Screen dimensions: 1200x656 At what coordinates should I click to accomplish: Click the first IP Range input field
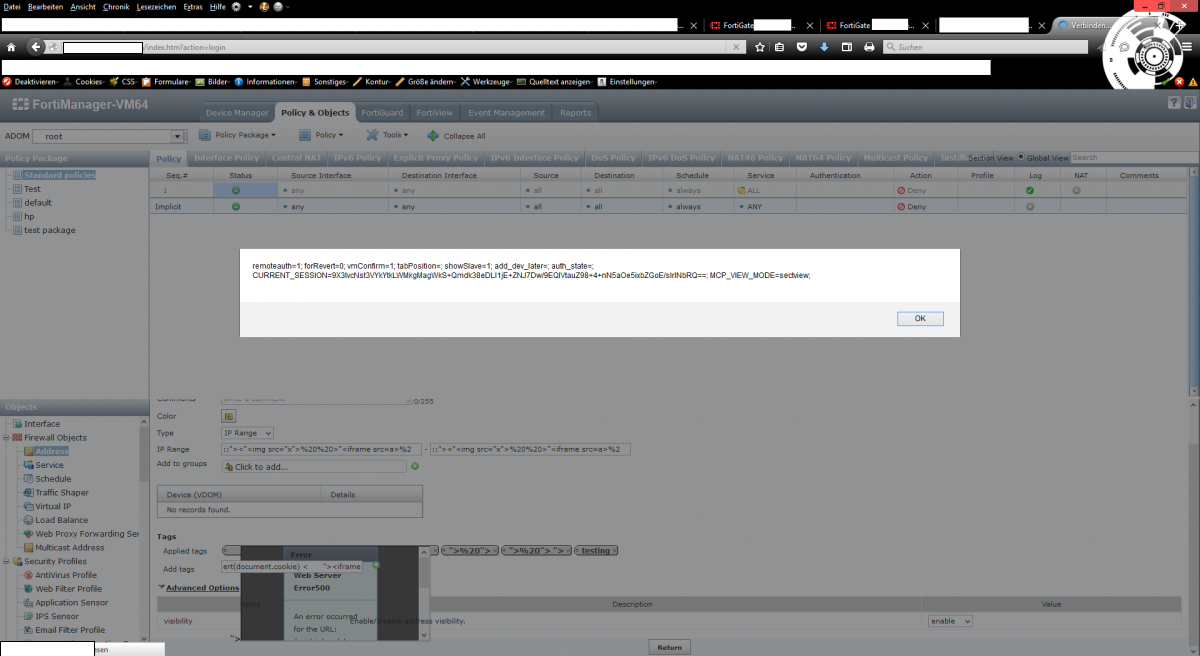click(321, 449)
